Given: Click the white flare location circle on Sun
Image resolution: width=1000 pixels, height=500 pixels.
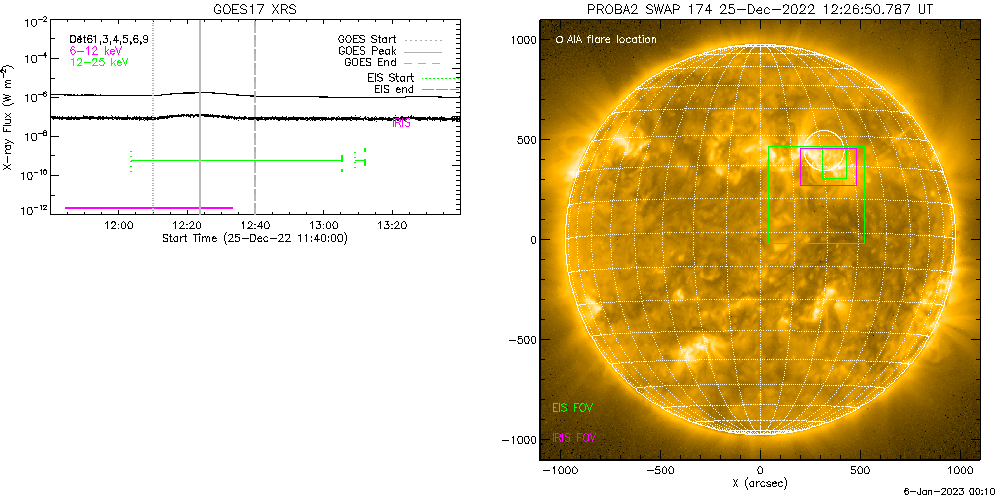Looking at the screenshot, I should tap(824, 151).
